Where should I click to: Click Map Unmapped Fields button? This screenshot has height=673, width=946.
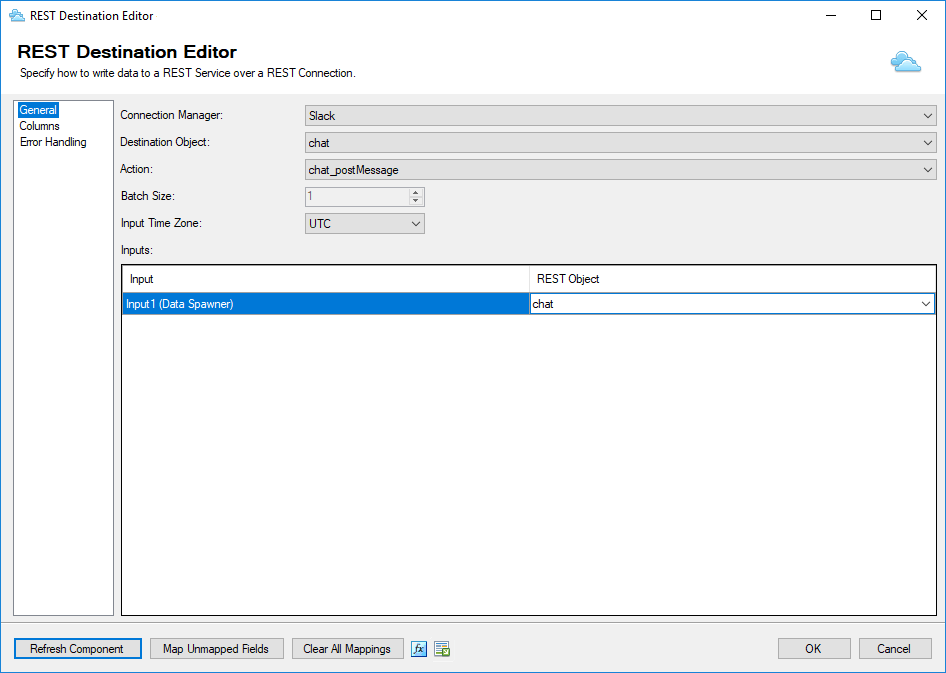click(216, 649)
